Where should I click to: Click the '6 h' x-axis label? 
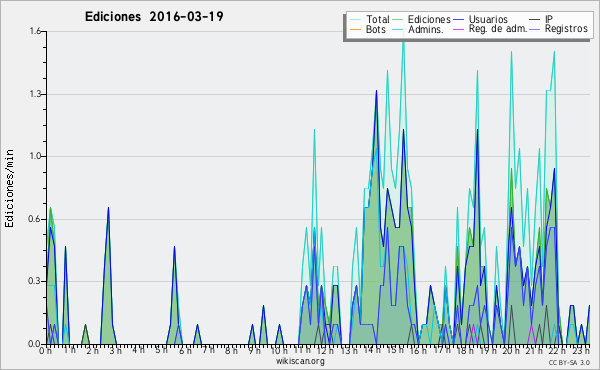coord(185,350)
